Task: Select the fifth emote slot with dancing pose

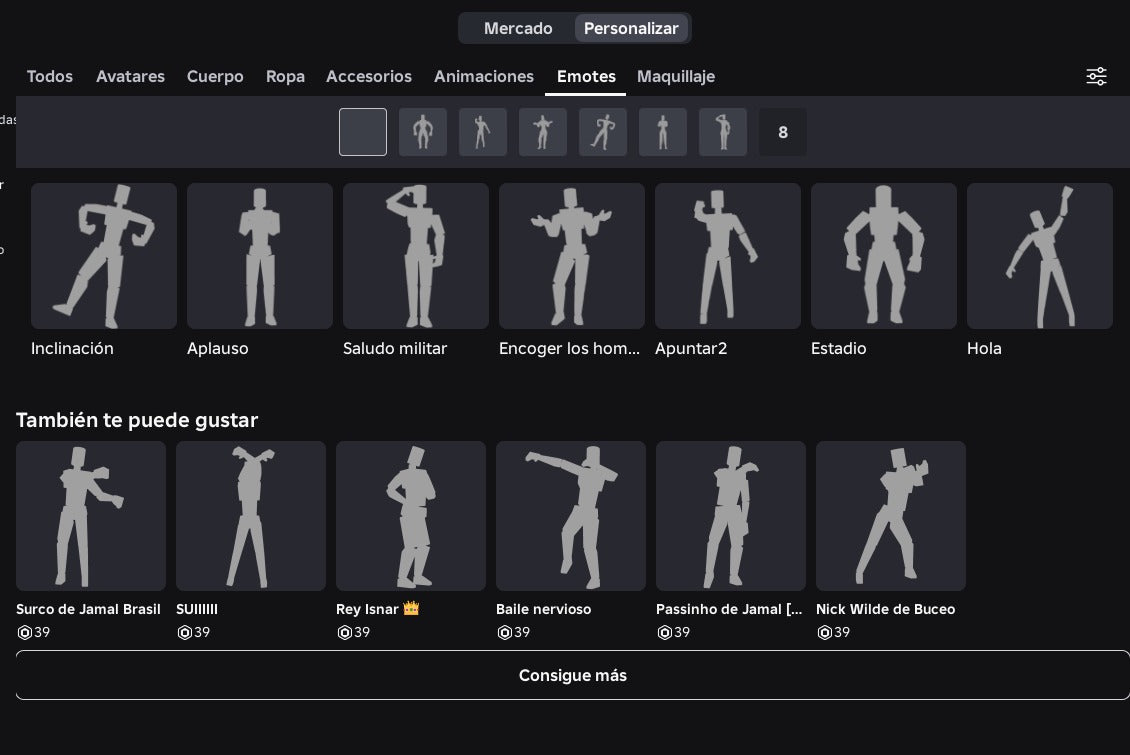Action: click(x=602, y=132)
